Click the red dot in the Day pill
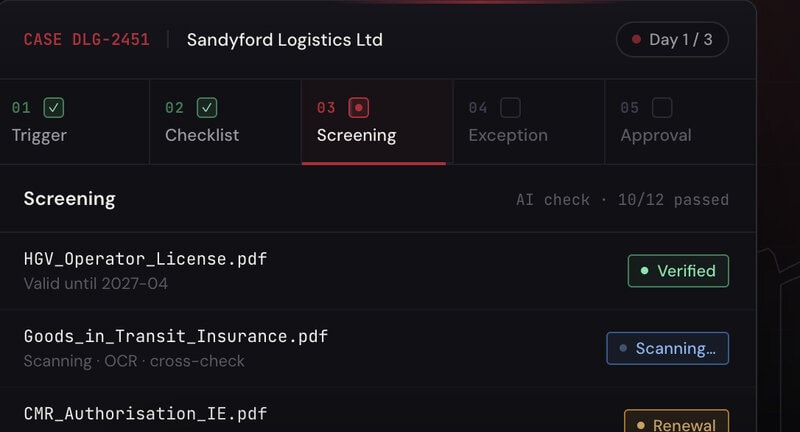This screenshot has height=432, width=800. click(636, 39)
